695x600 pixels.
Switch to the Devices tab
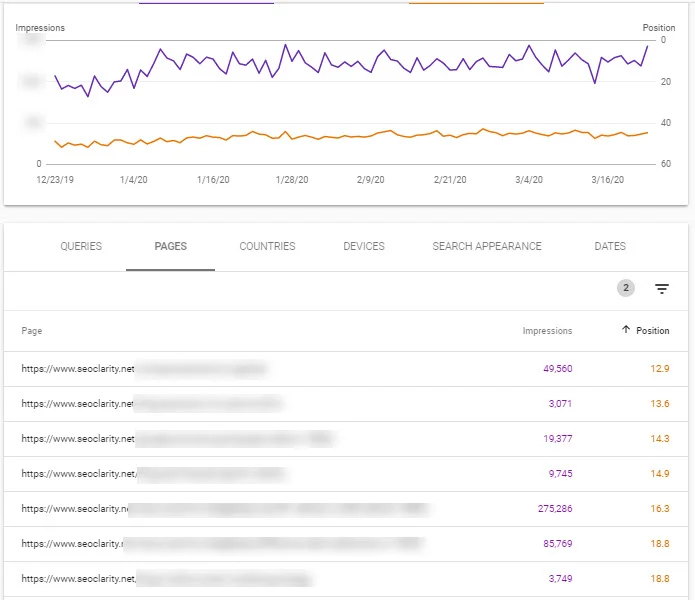364,246
